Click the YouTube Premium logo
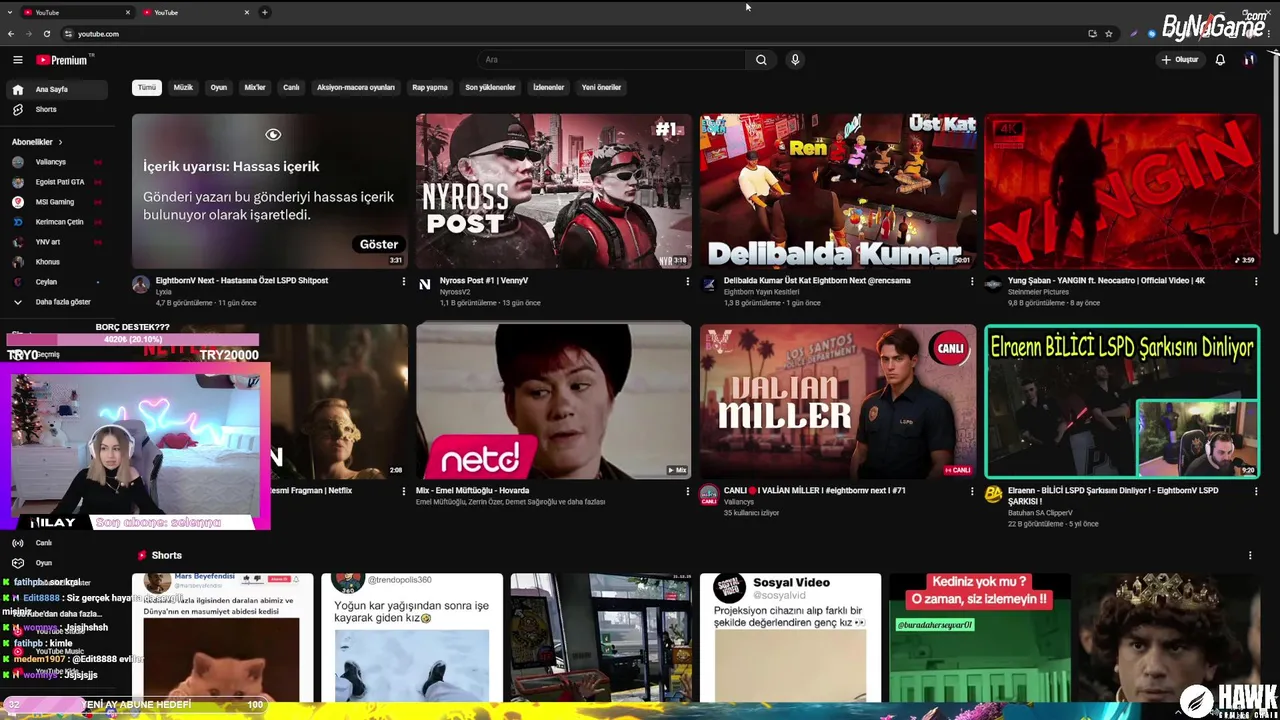Screen dimensions: 1280x720 62,60
